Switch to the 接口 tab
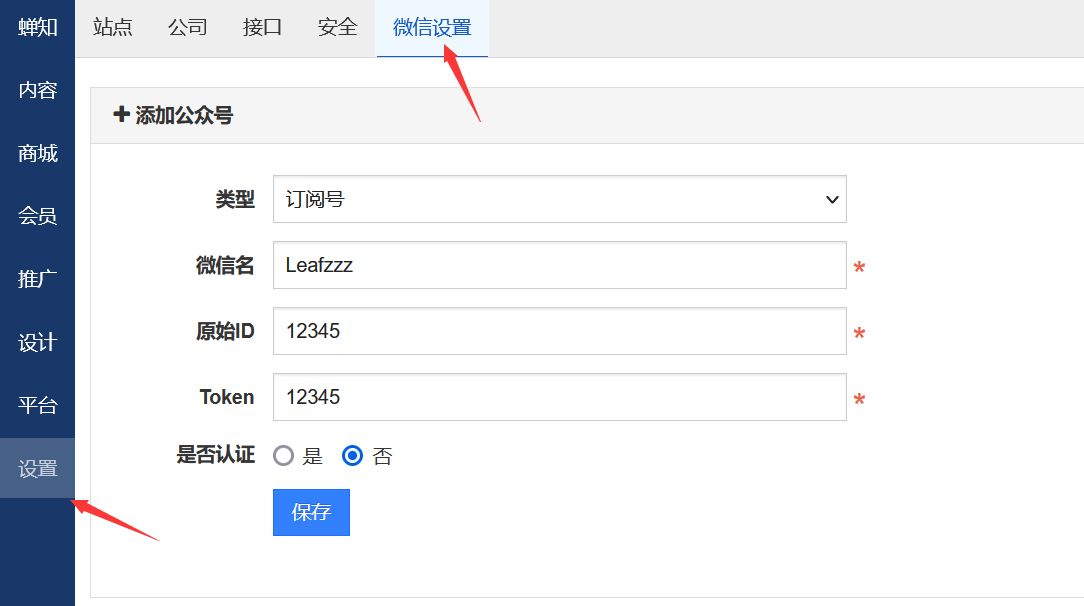The height and width of the screenshot is (606, 1084). (x=262, y=28)
